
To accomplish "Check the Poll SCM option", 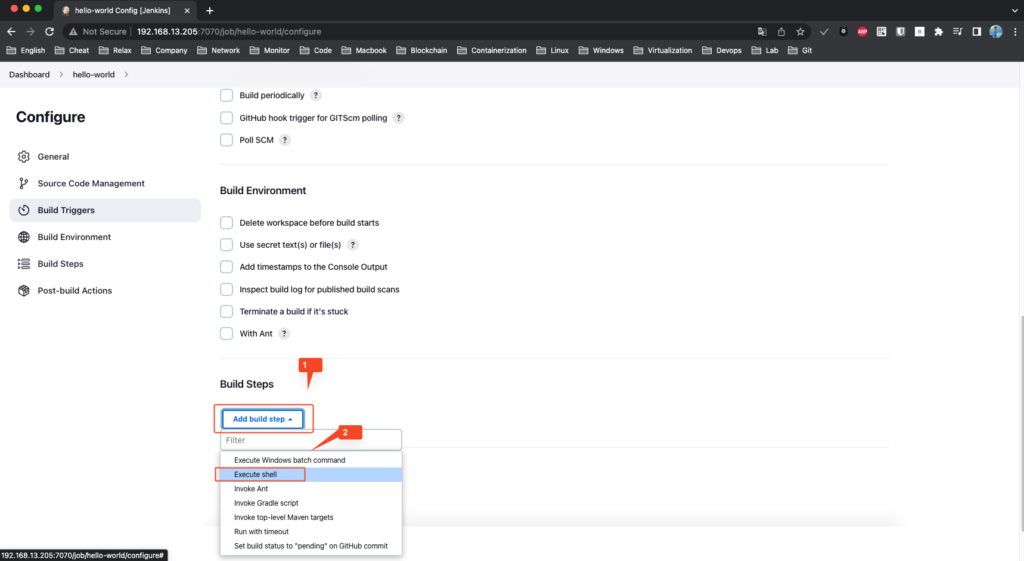I will click(x=227, y=140).
